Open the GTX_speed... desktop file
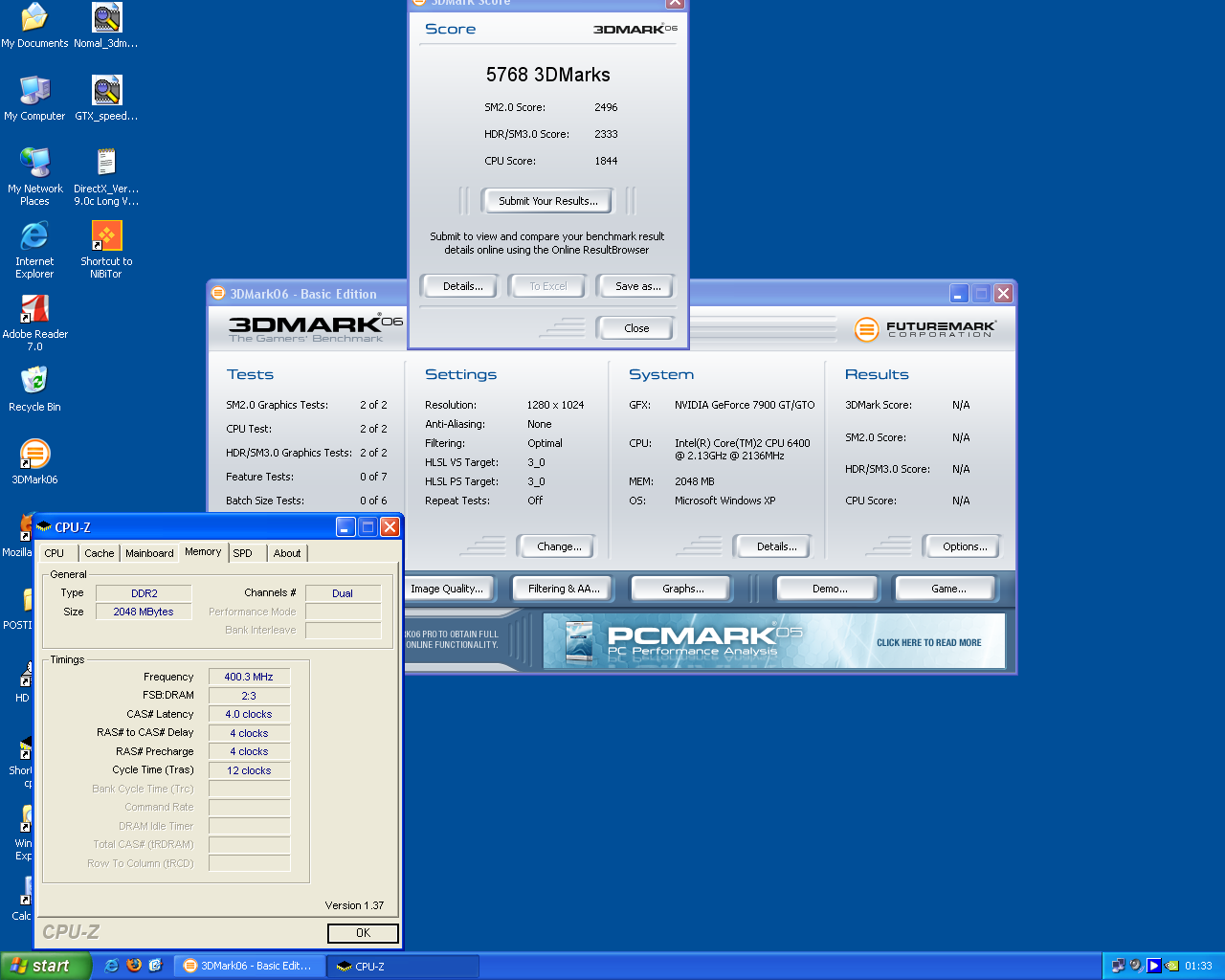 coord(106,99)
